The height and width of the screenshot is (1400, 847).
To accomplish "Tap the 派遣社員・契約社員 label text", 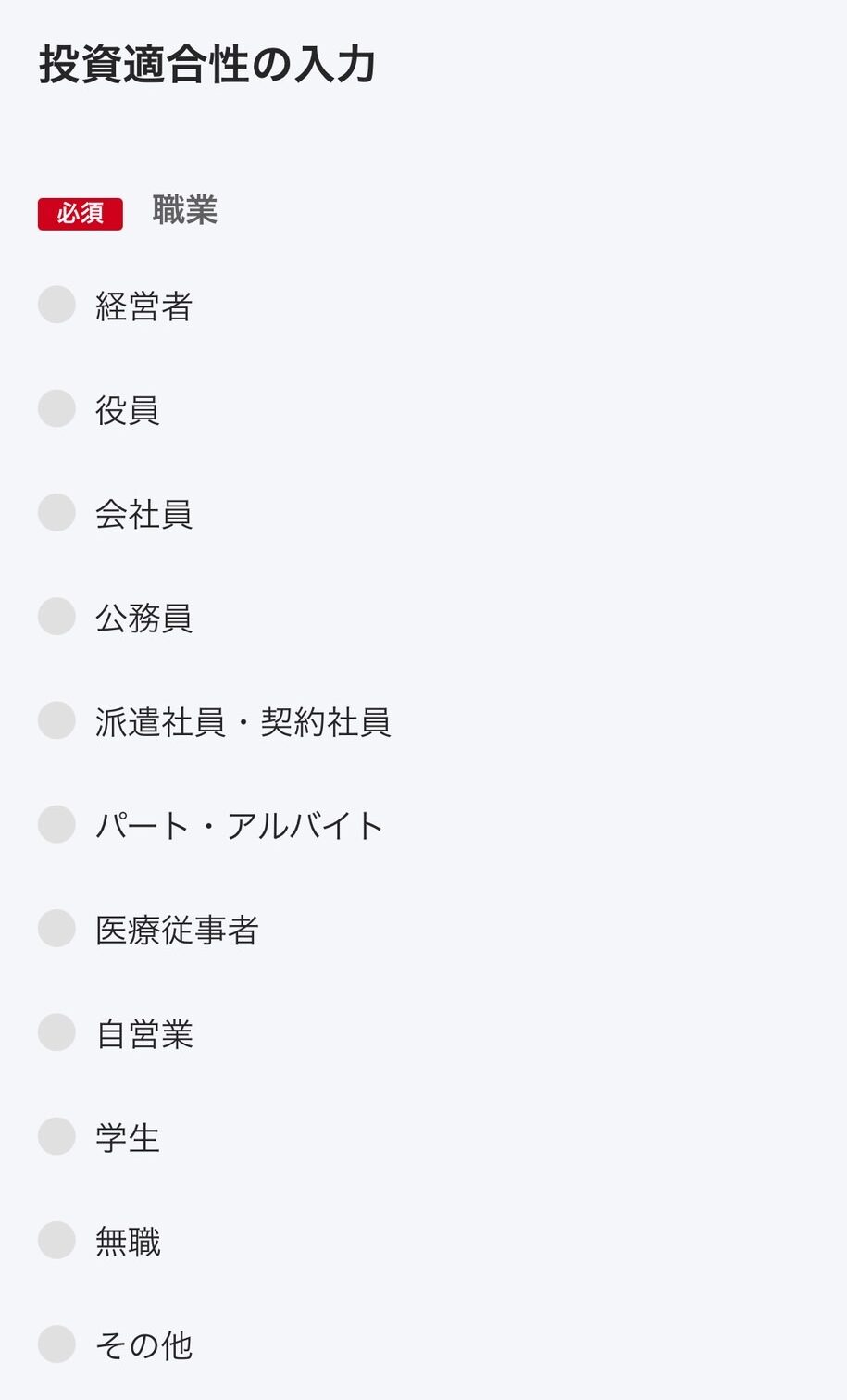I will click(x=243, y=722).
